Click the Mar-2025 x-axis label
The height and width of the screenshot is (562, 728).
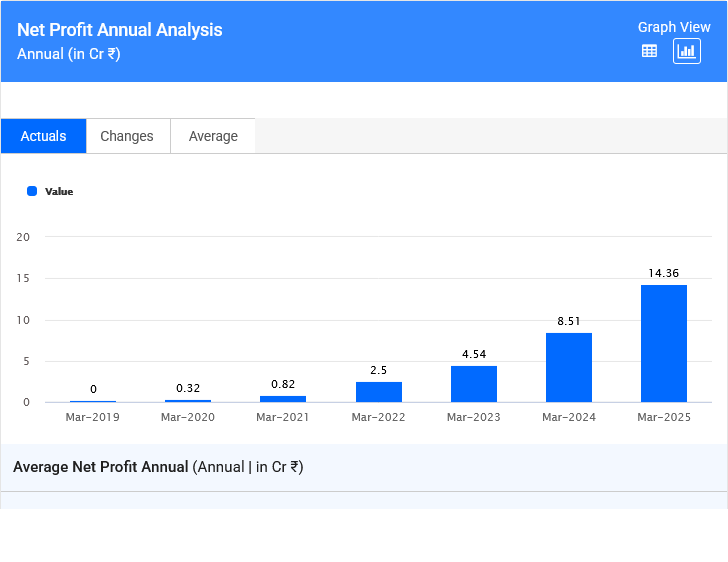click(x=664, y=417)
